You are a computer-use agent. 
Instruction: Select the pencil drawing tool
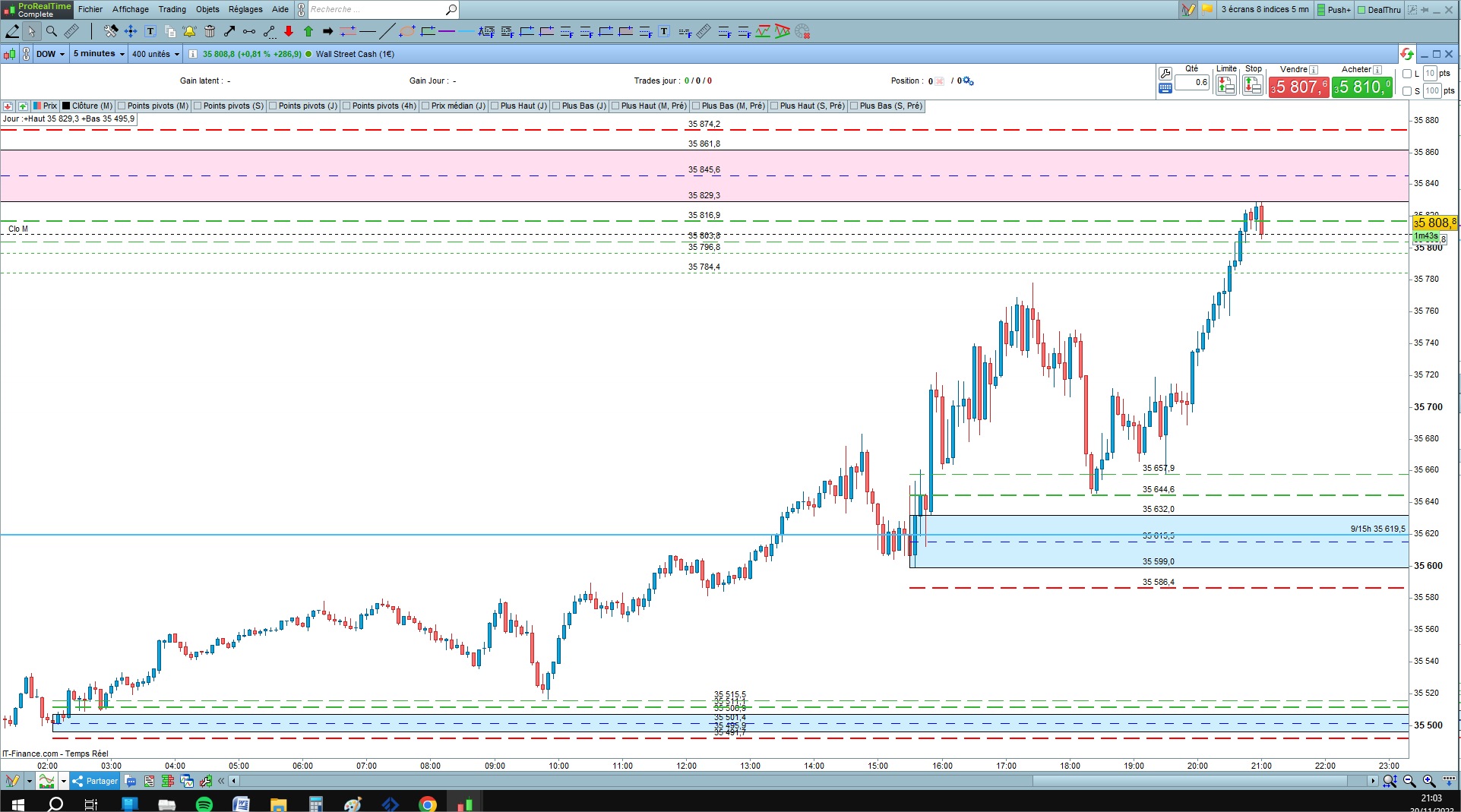coord(12,31)
